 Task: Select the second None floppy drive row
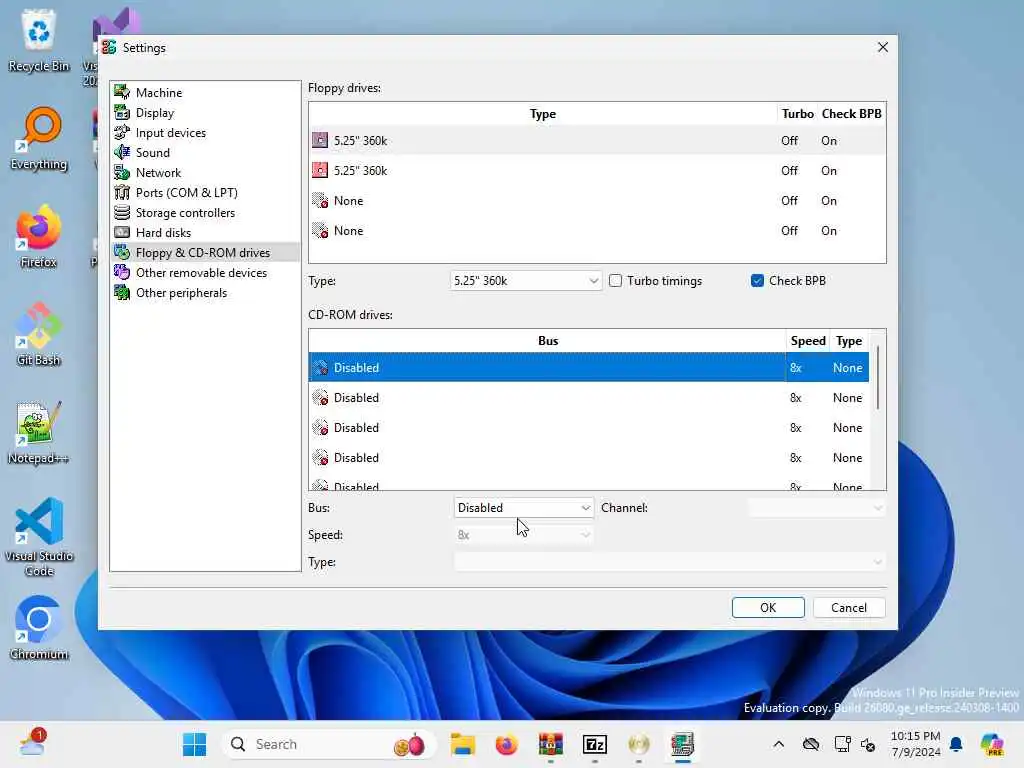click(x=597, y=231)
